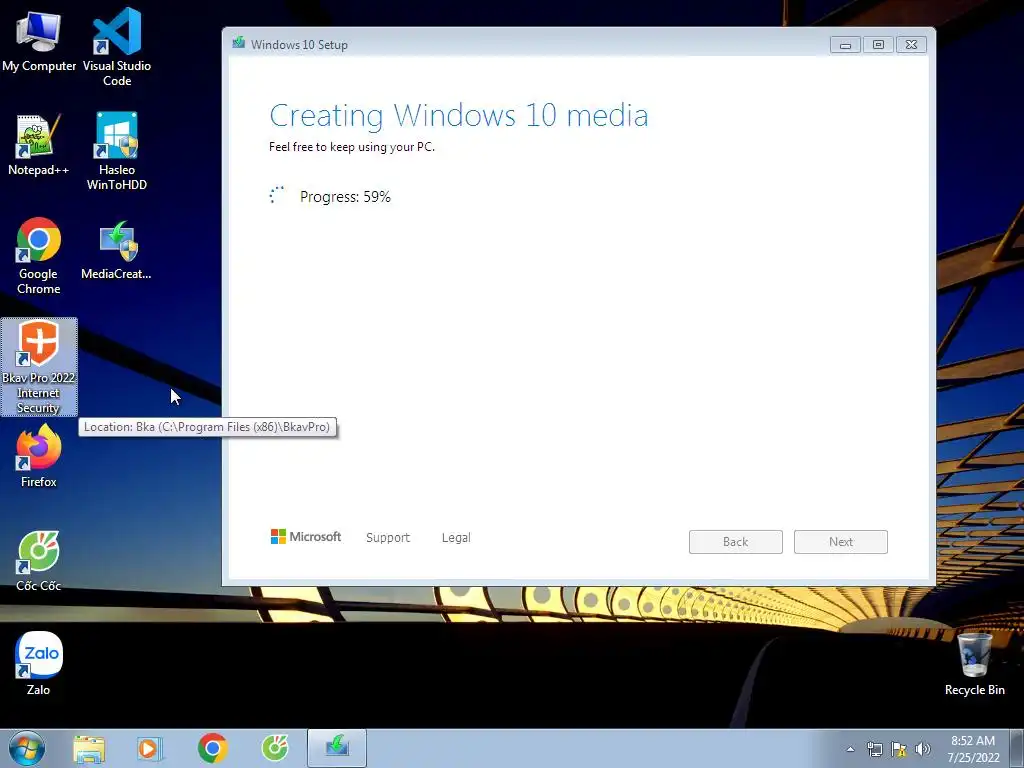Open the Windows Start menu orb

[x=27, y=748]
